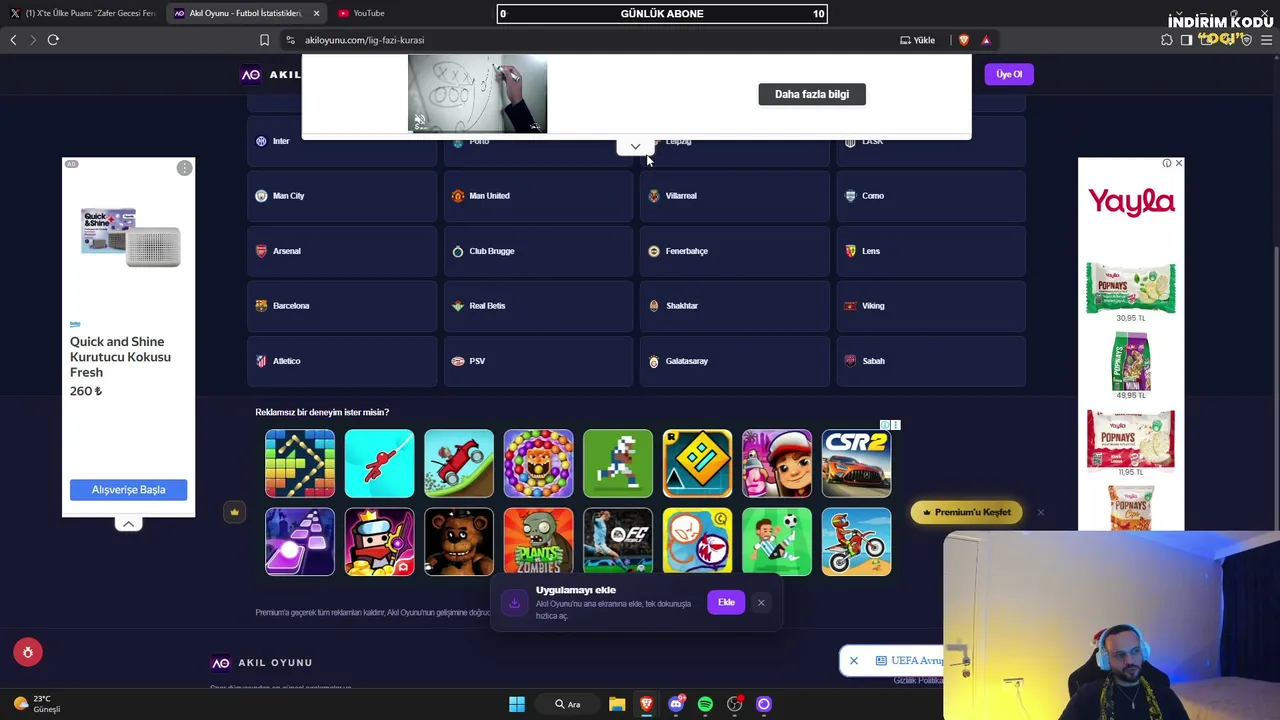
Task: Select the Shakhtar team card
Action: (735, 306)
